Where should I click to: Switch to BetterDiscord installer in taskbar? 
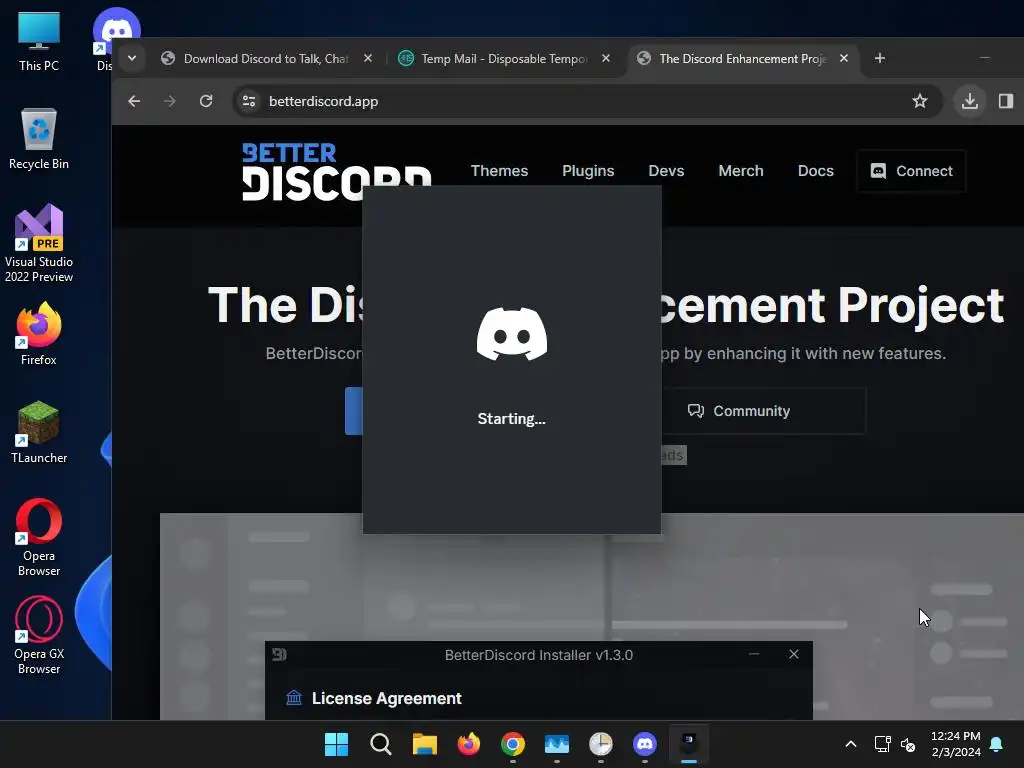[x=689, y=744]
